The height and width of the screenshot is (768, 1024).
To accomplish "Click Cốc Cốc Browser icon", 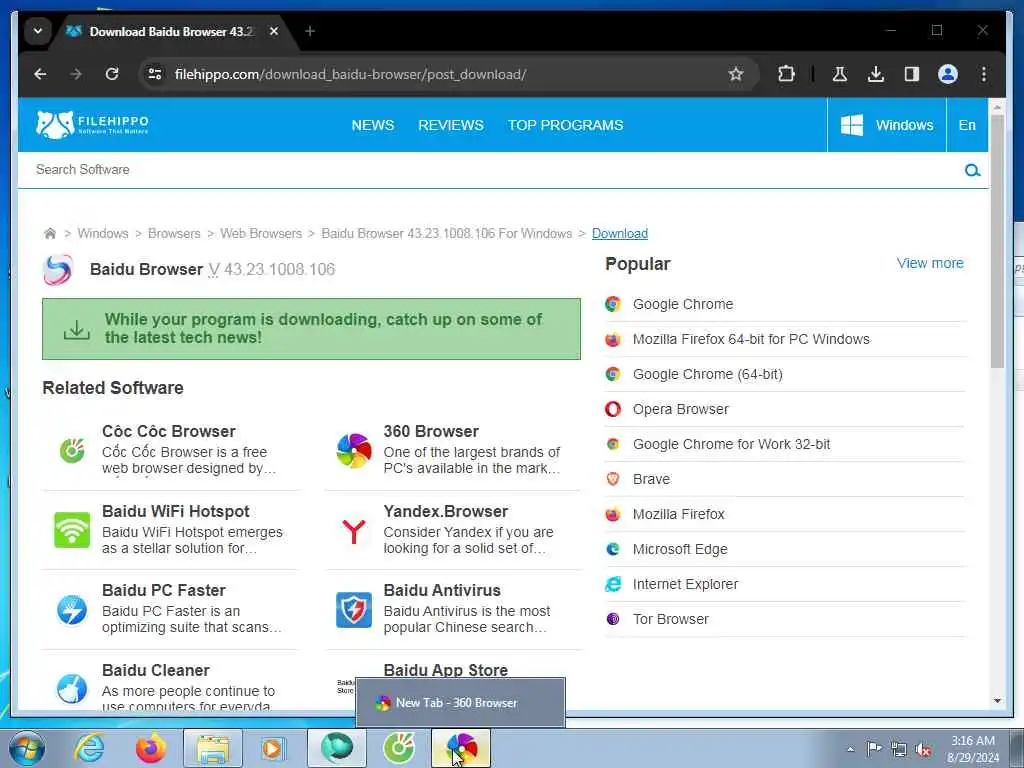I will pos(72,450).
